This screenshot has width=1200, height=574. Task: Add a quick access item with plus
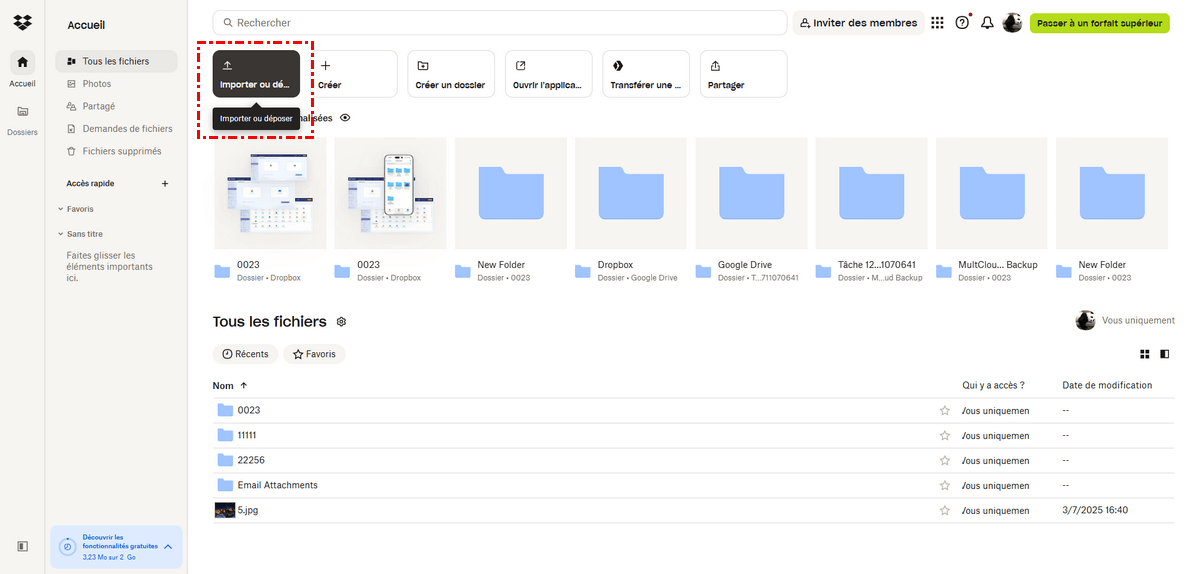165,184
